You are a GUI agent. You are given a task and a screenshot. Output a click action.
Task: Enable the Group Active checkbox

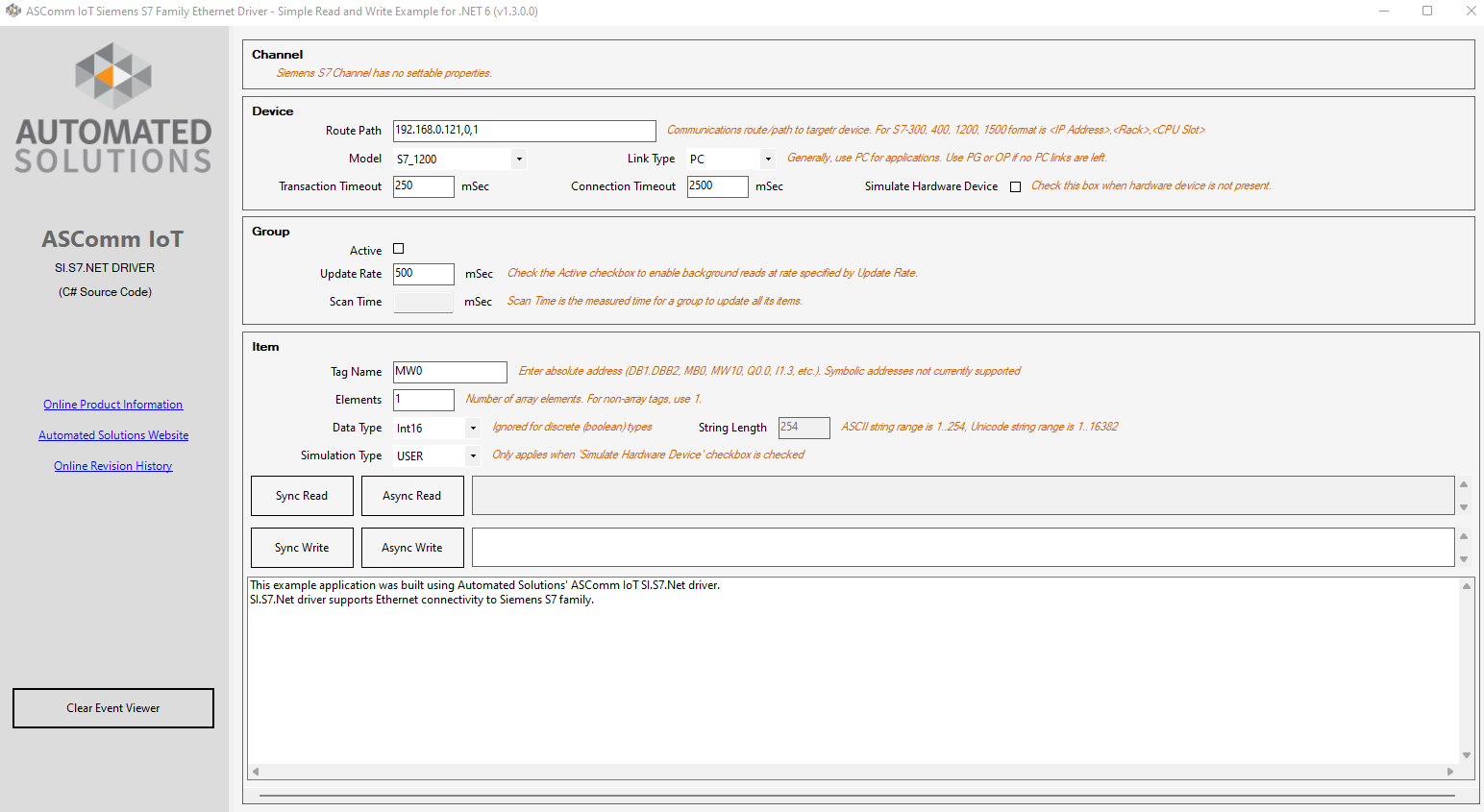pyautogui.click(x=399, y=249)
